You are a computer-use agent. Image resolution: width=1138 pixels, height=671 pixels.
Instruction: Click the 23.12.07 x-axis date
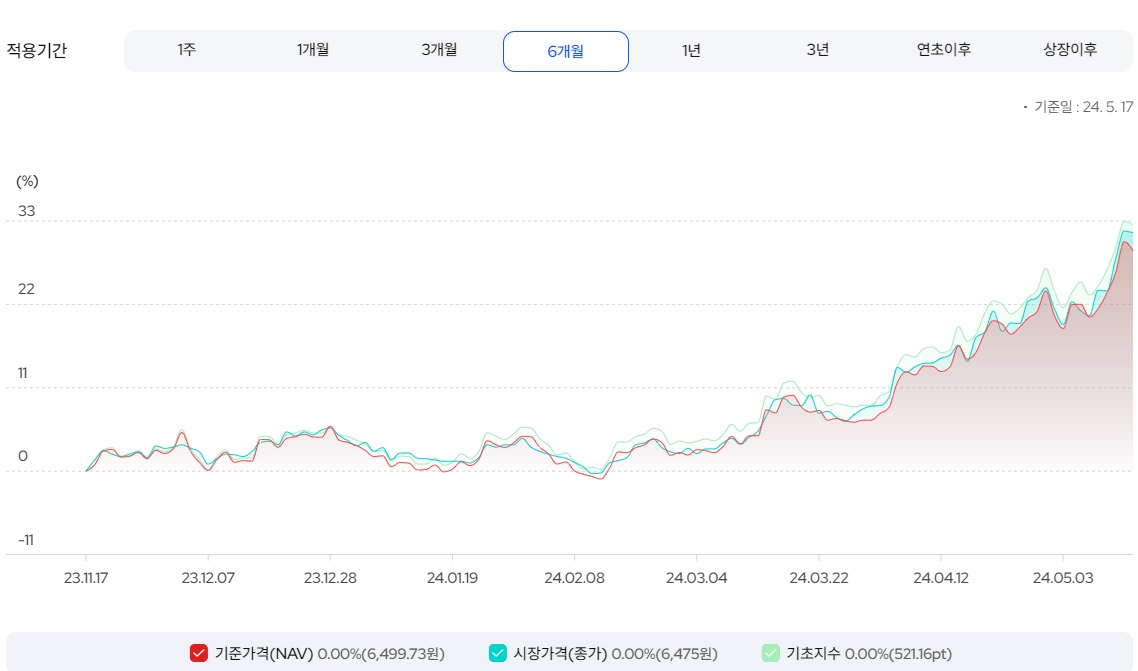[x=208, y=578]
